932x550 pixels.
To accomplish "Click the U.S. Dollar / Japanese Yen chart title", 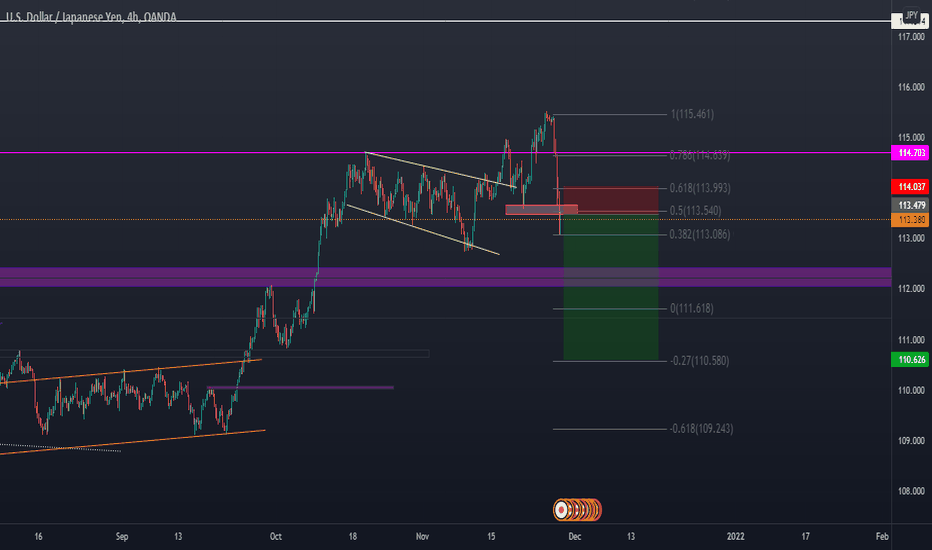I will 91,17.
